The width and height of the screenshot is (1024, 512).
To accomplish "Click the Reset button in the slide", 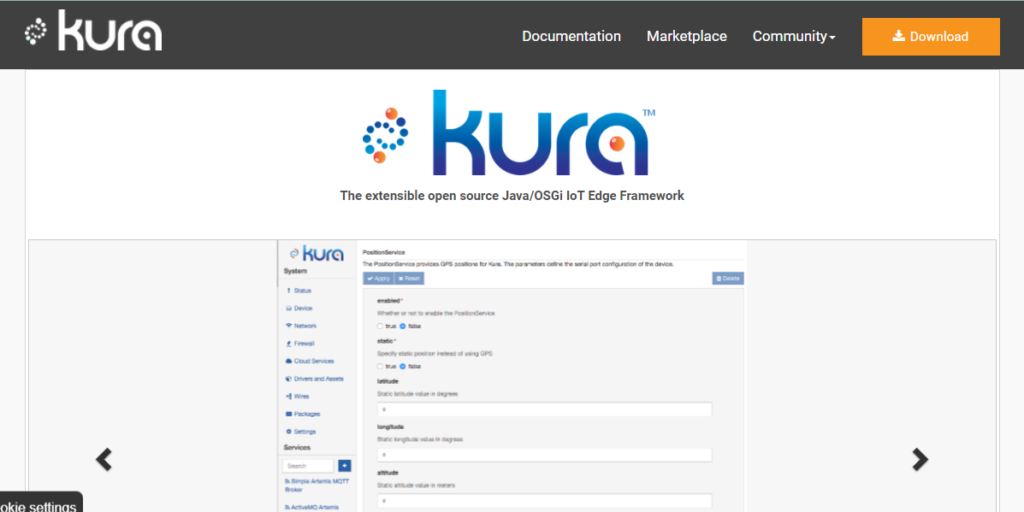I will pos(409,278).
